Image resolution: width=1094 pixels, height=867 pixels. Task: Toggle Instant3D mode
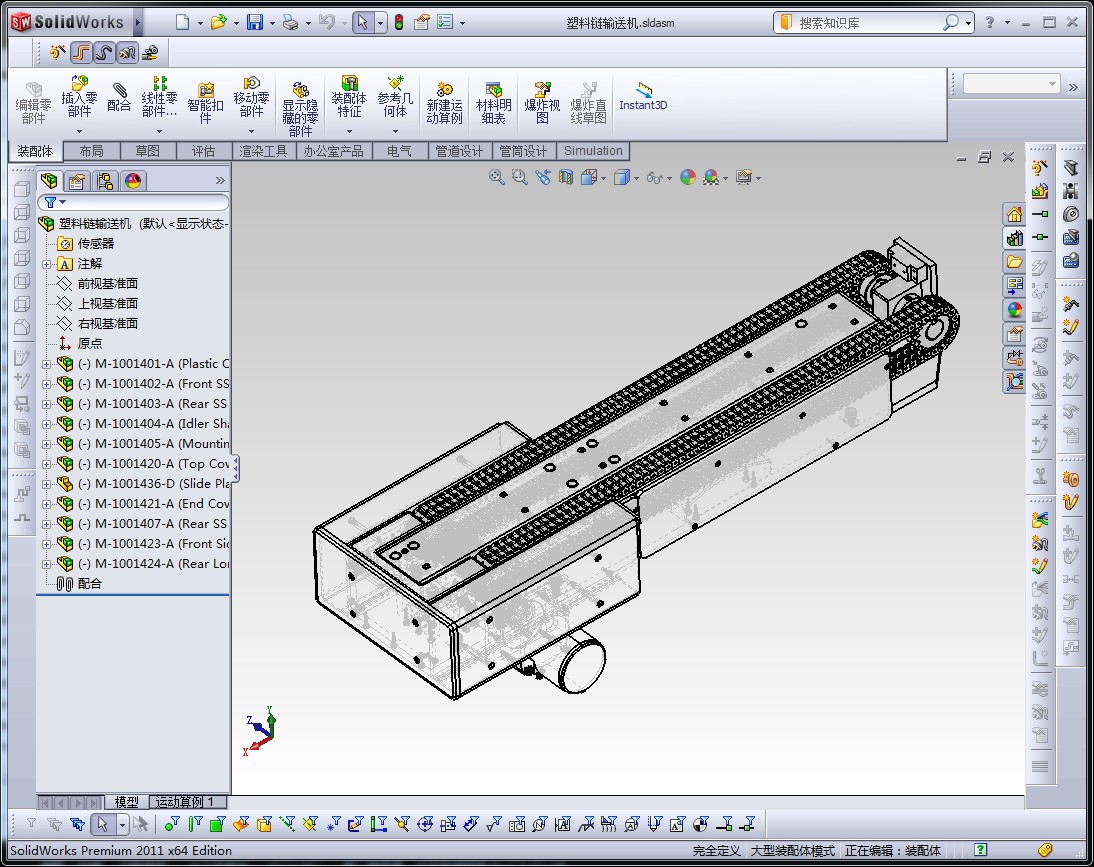[x=643, y=98]
